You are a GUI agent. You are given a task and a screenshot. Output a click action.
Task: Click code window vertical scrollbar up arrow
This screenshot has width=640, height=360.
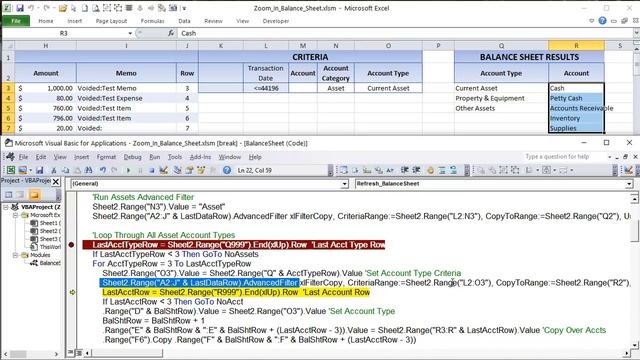(634, 198)
